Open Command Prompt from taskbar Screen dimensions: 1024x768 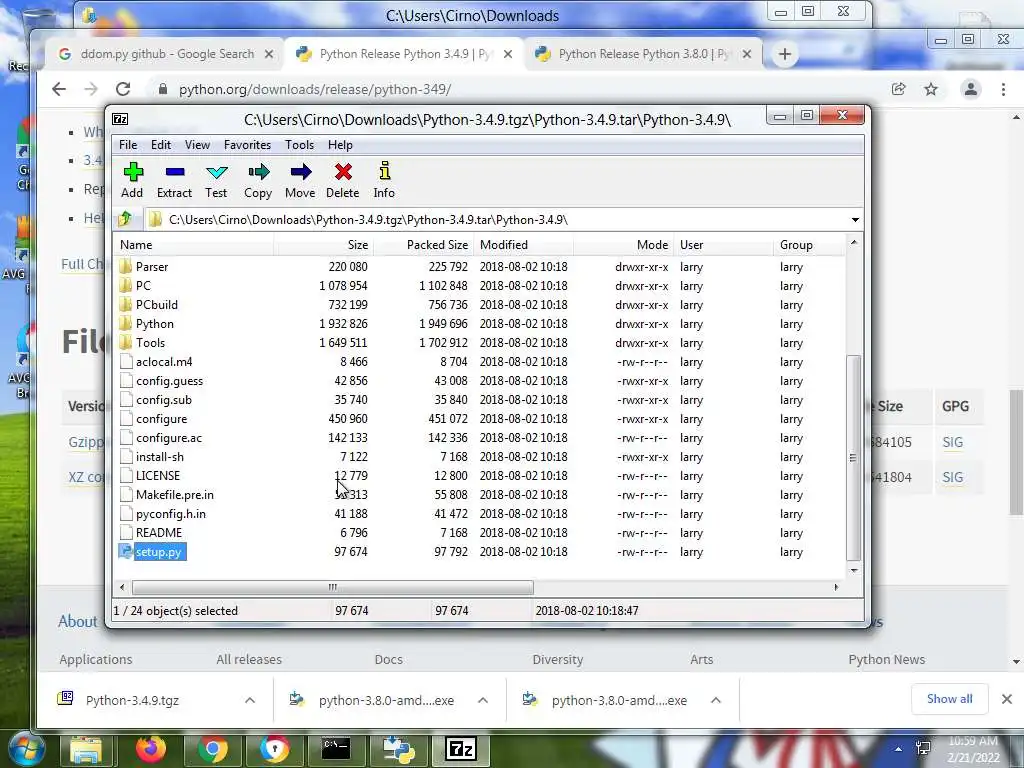336,749
